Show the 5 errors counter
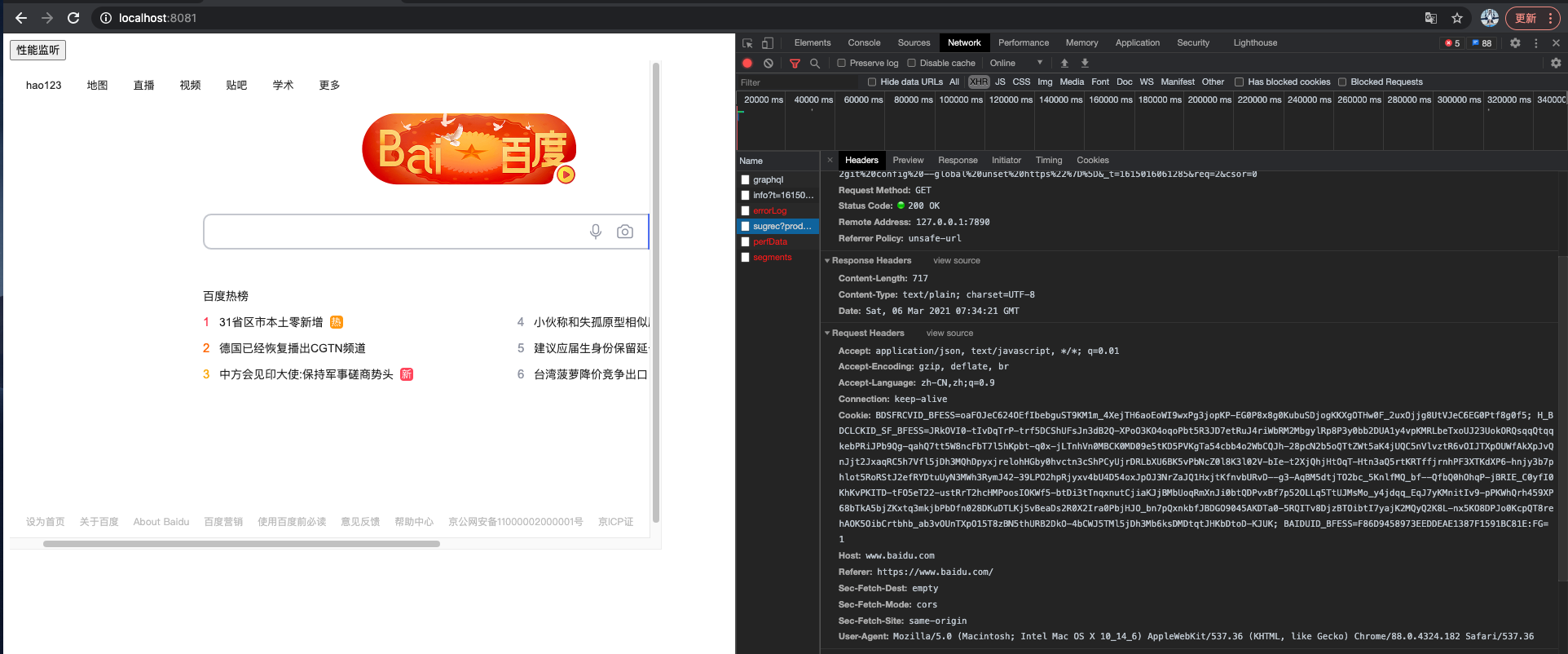The width and height of the screenshot is (1568, 654). pyautogui.click(x=1452, y=43)
